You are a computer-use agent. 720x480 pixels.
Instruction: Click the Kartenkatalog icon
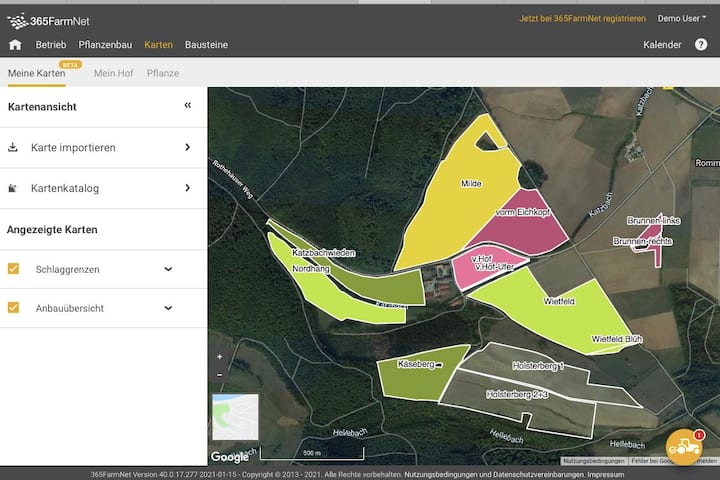click(x=13, y=188)
